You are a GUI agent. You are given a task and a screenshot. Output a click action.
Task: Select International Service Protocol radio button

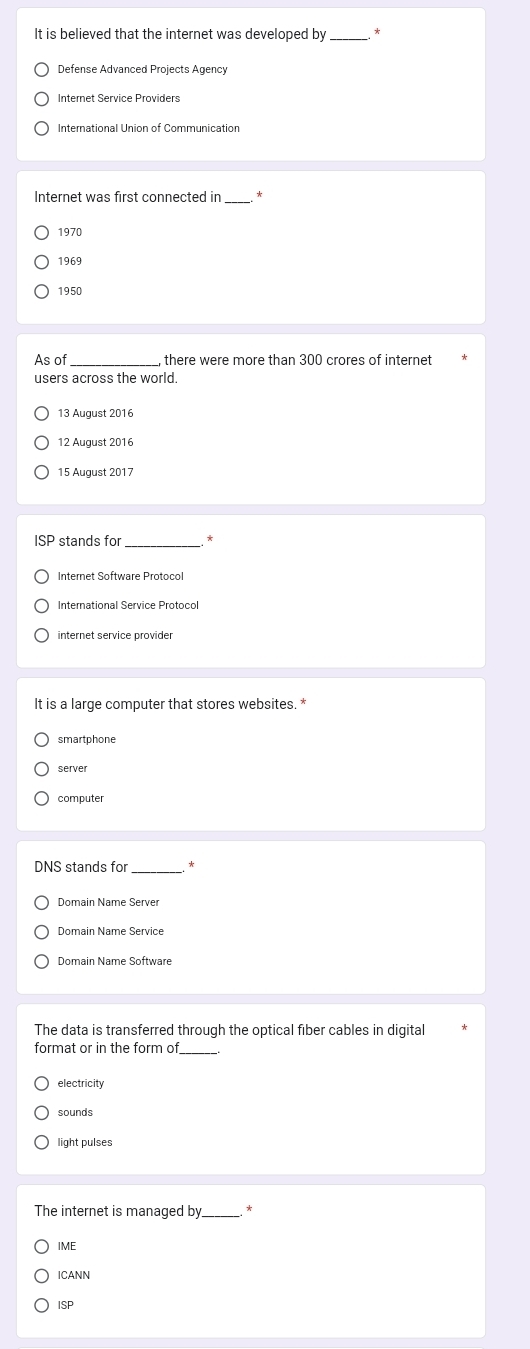[42, 606]
